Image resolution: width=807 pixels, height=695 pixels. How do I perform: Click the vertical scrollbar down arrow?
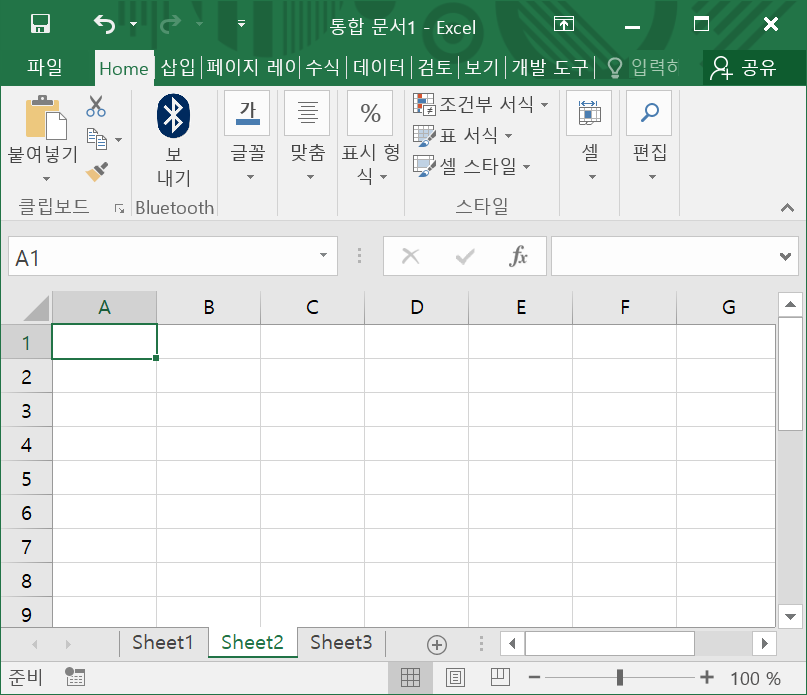tap(790, 616)
